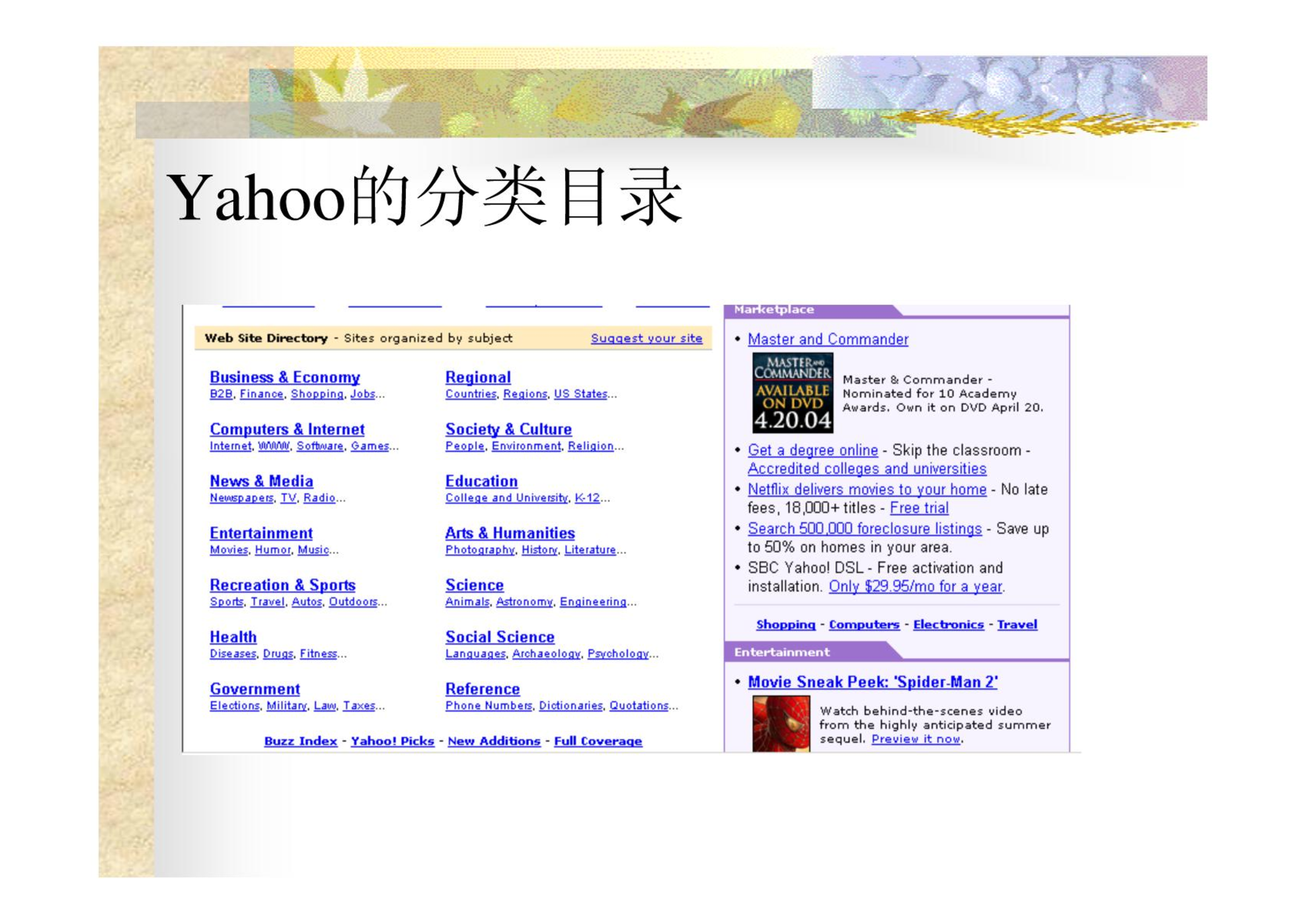The width and height of the screenshot is (1306, 924).
Task: Click the Master and Commander DVD thumbnail
Action: tap(793, 393)
